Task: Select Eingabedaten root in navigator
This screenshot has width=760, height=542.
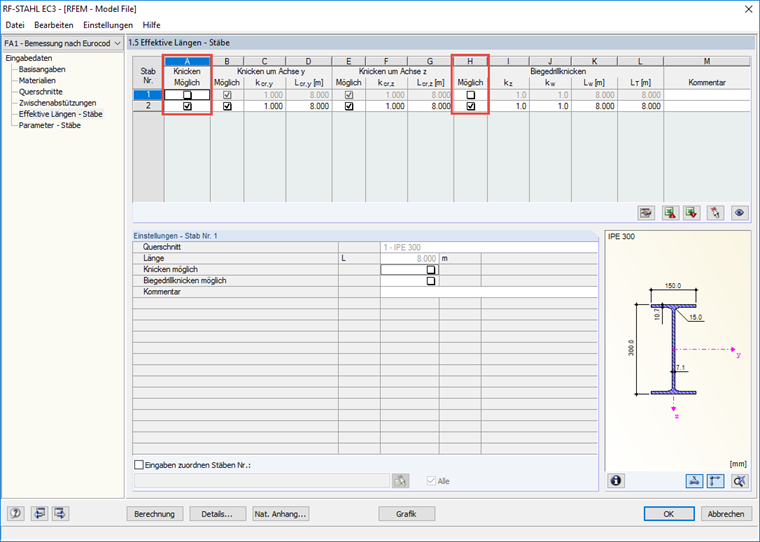Action: 29,58
